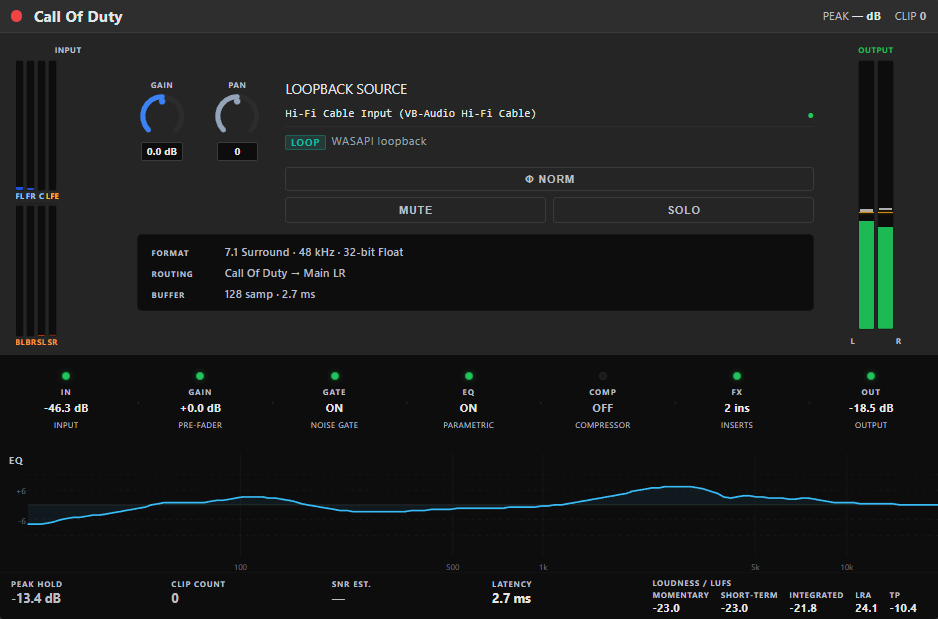This screenshot has height=619, width=938.
Task: Enable the COMP compressor stage
Action: 602,400
